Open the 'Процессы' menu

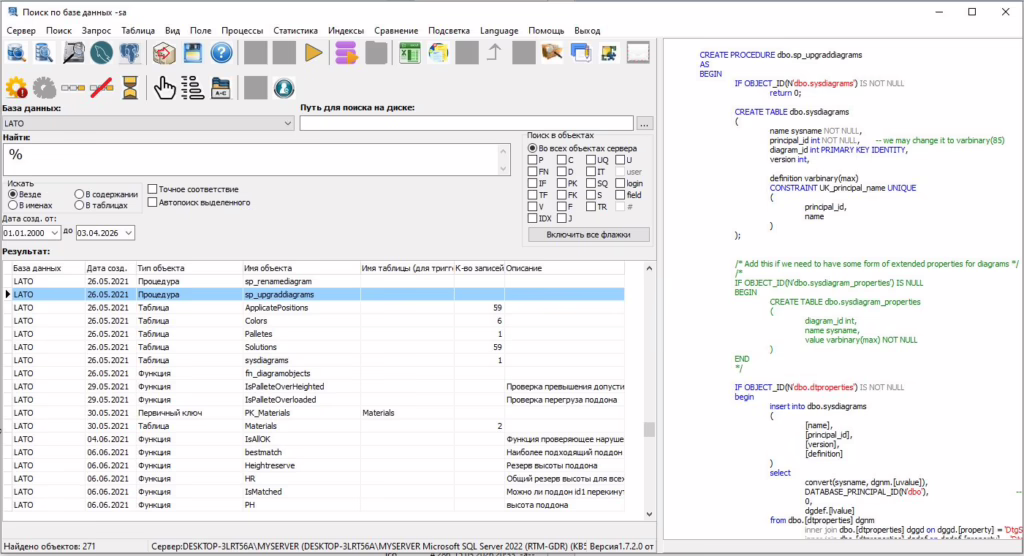[242, 31]
